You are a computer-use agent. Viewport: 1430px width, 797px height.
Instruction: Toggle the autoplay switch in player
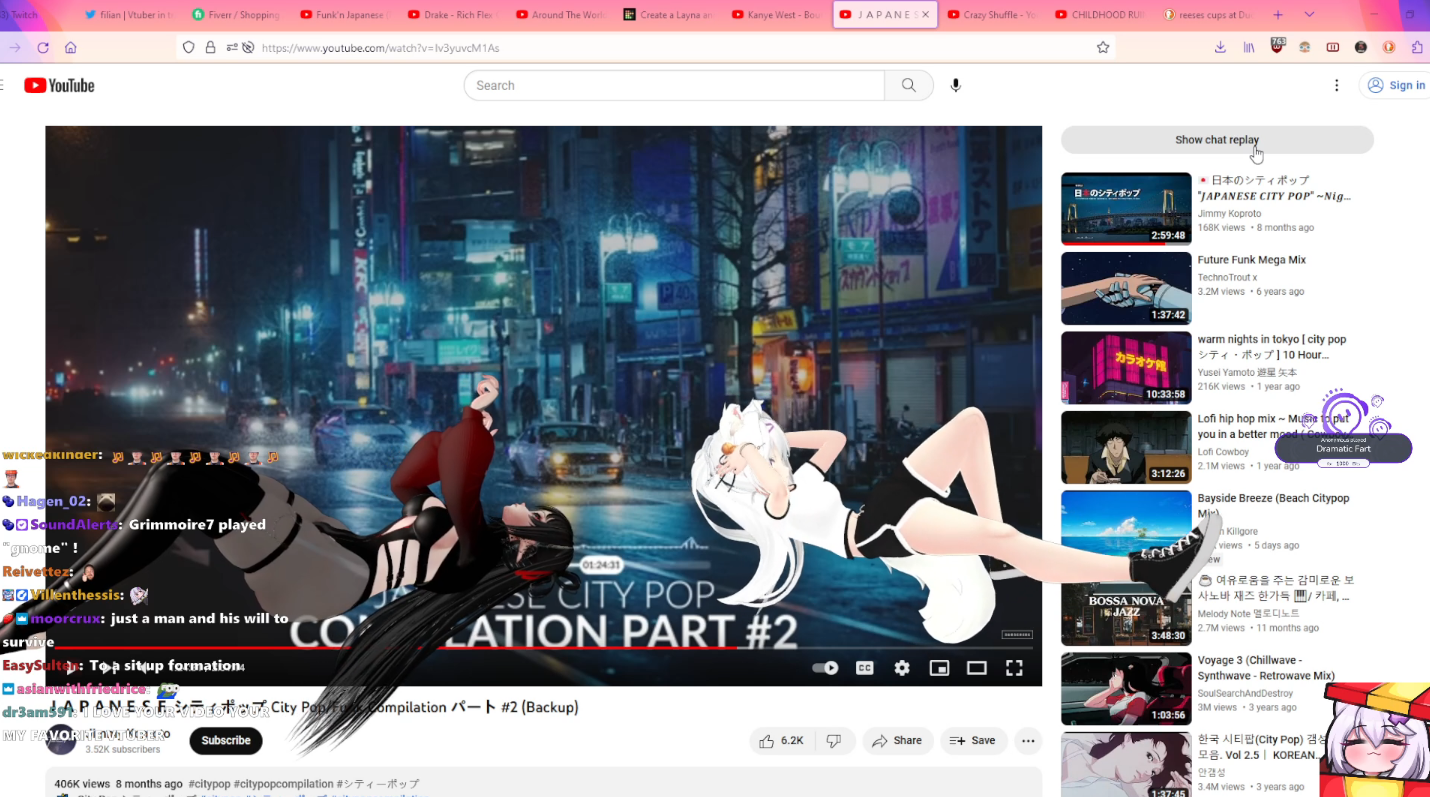tap(825, 668)
